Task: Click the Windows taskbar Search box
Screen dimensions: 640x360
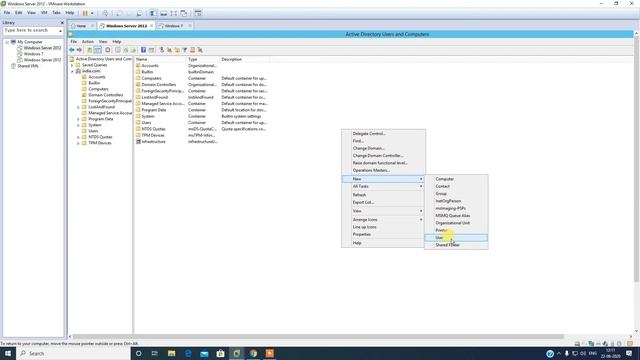Action: [x=73, y=353]
